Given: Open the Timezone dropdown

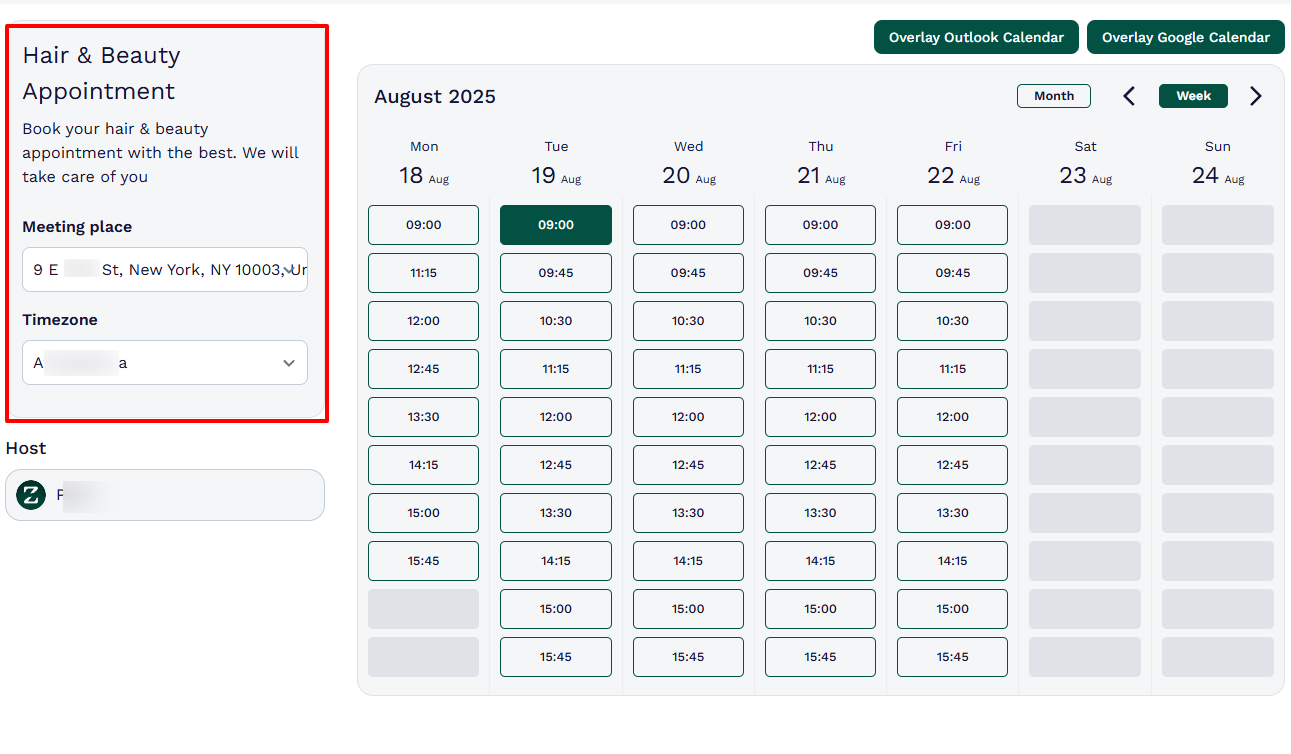Looking at the screenshot, I should point(289,362).
